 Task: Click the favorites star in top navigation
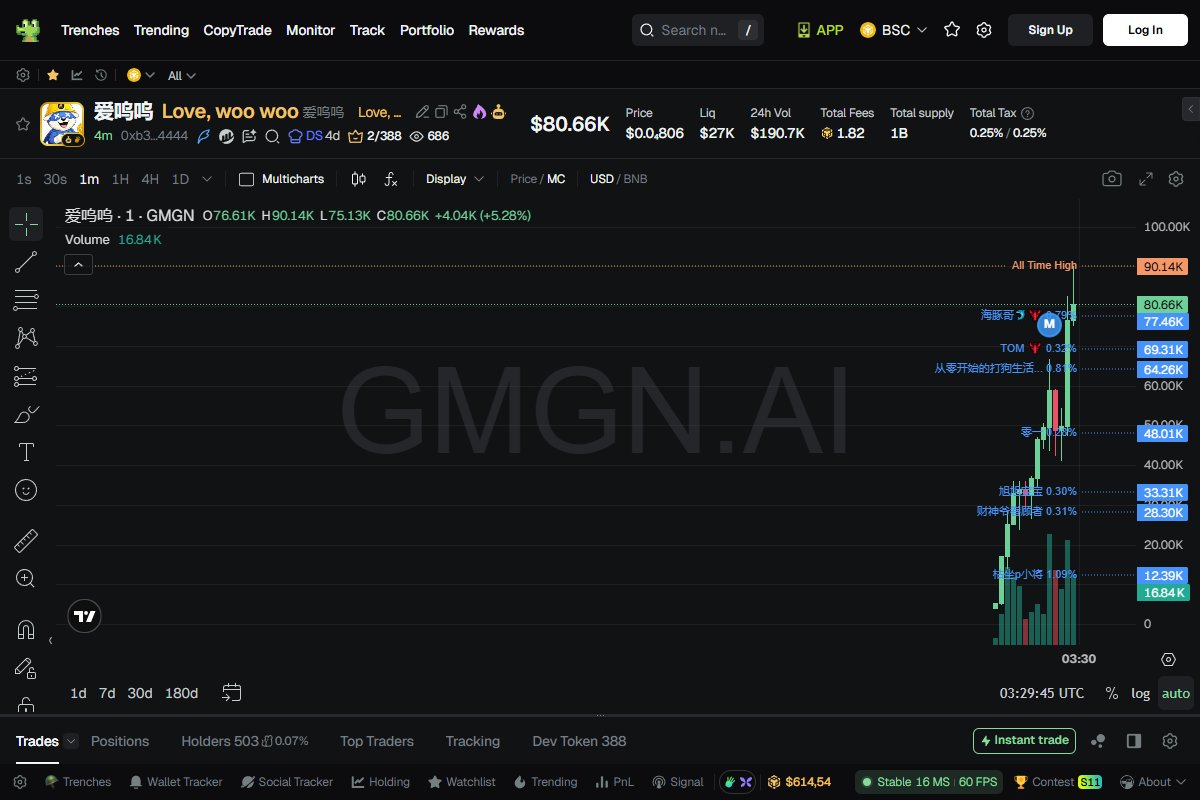point(952,30)
